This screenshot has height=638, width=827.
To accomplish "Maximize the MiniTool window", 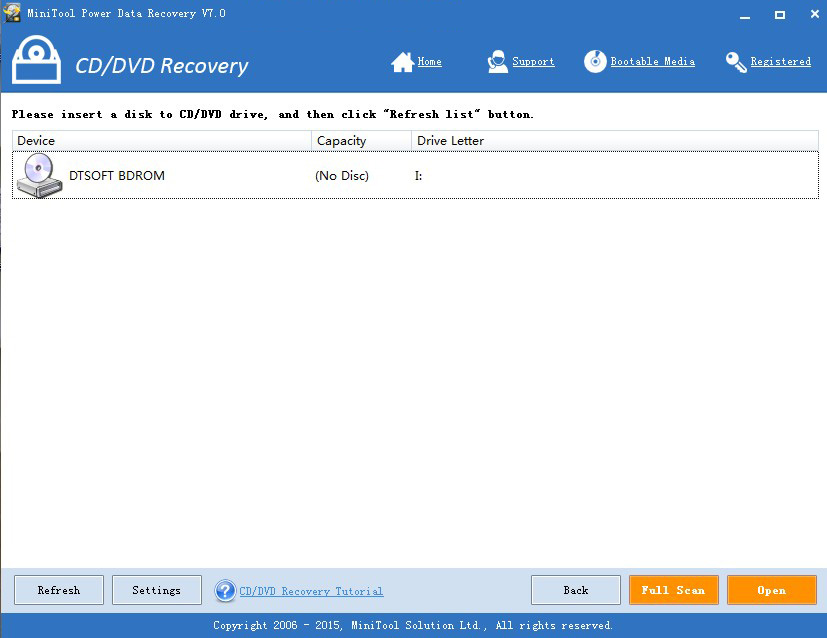I will [780, 15].
